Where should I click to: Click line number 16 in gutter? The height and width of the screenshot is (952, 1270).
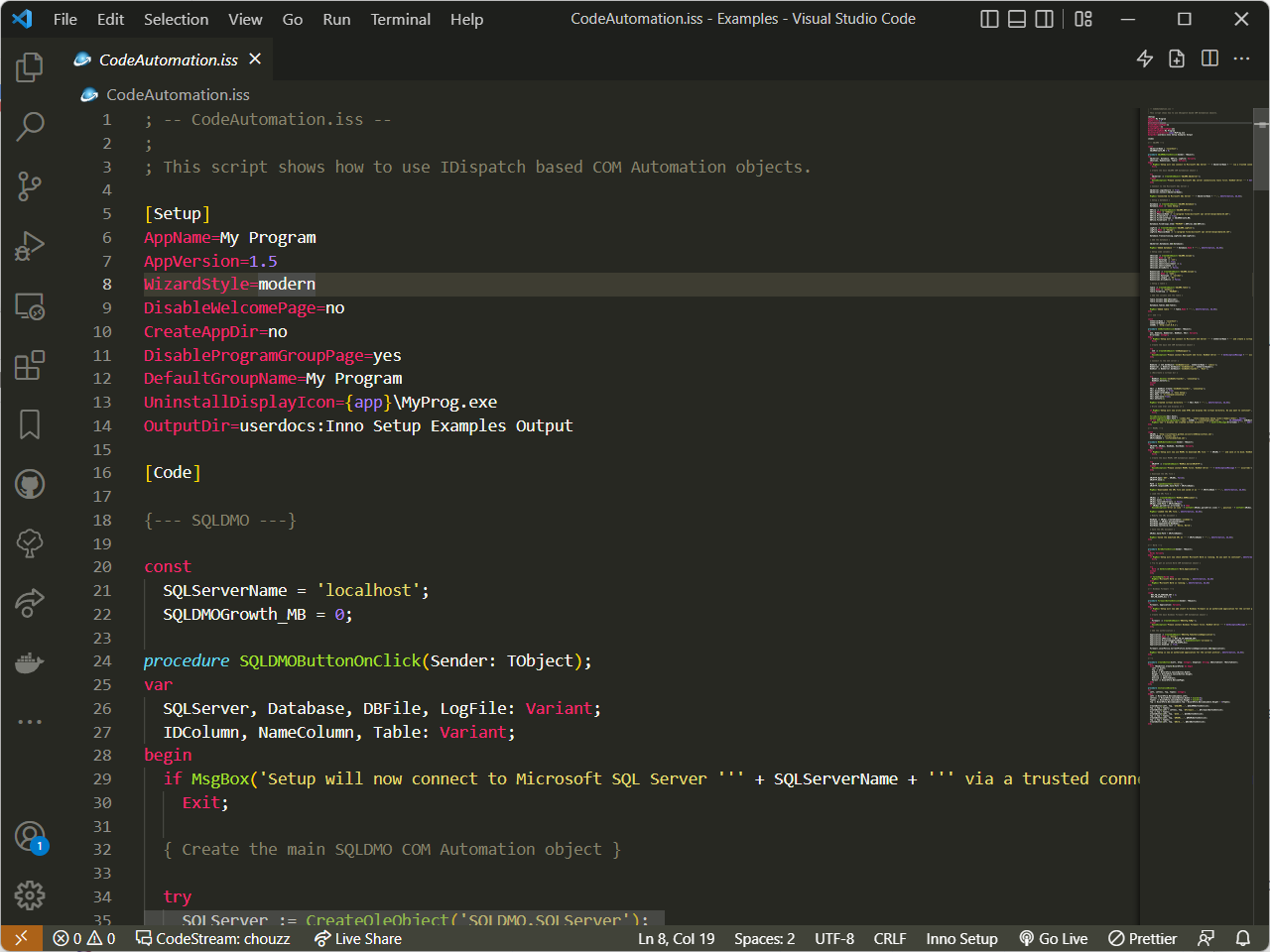click(x=102, y=473)
